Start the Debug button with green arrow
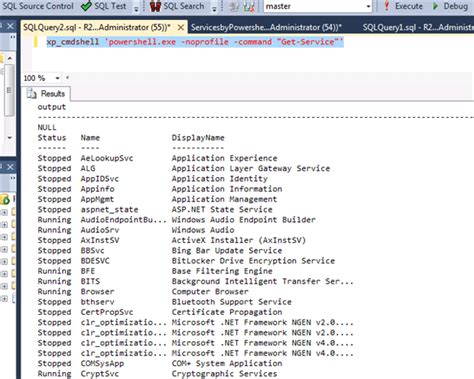 (450, 6)
